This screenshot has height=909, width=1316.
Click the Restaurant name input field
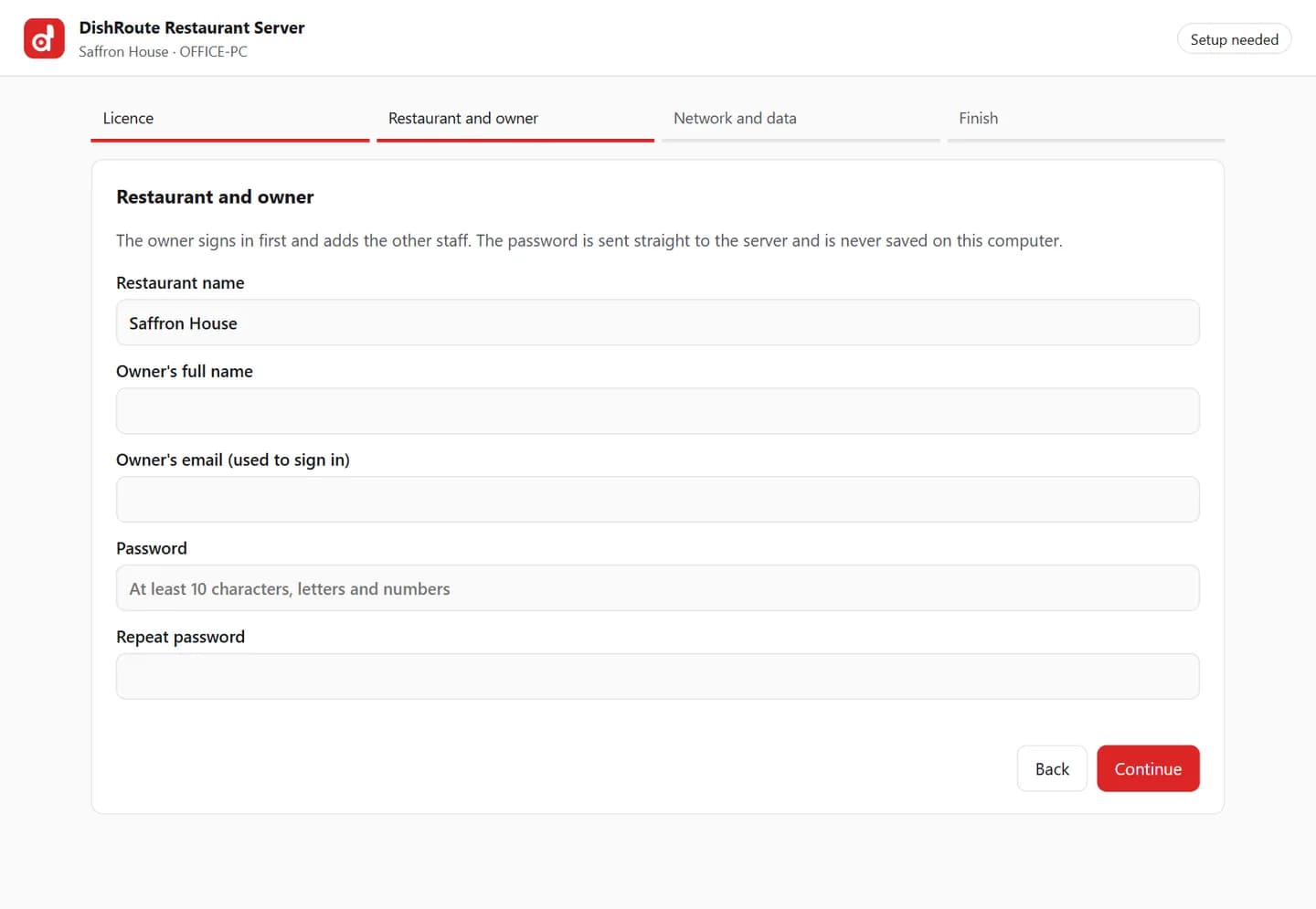[x=658, y=322]
